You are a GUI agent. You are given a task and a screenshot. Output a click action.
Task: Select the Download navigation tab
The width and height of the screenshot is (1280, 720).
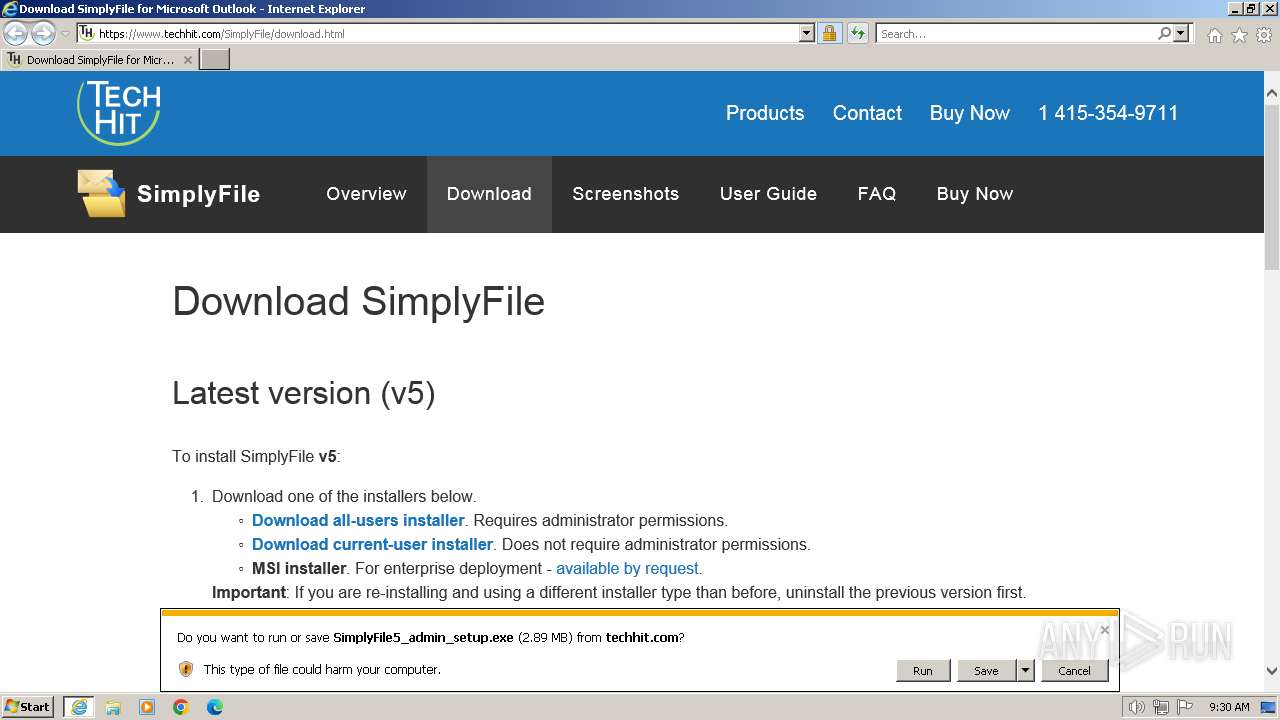point(489,194)
